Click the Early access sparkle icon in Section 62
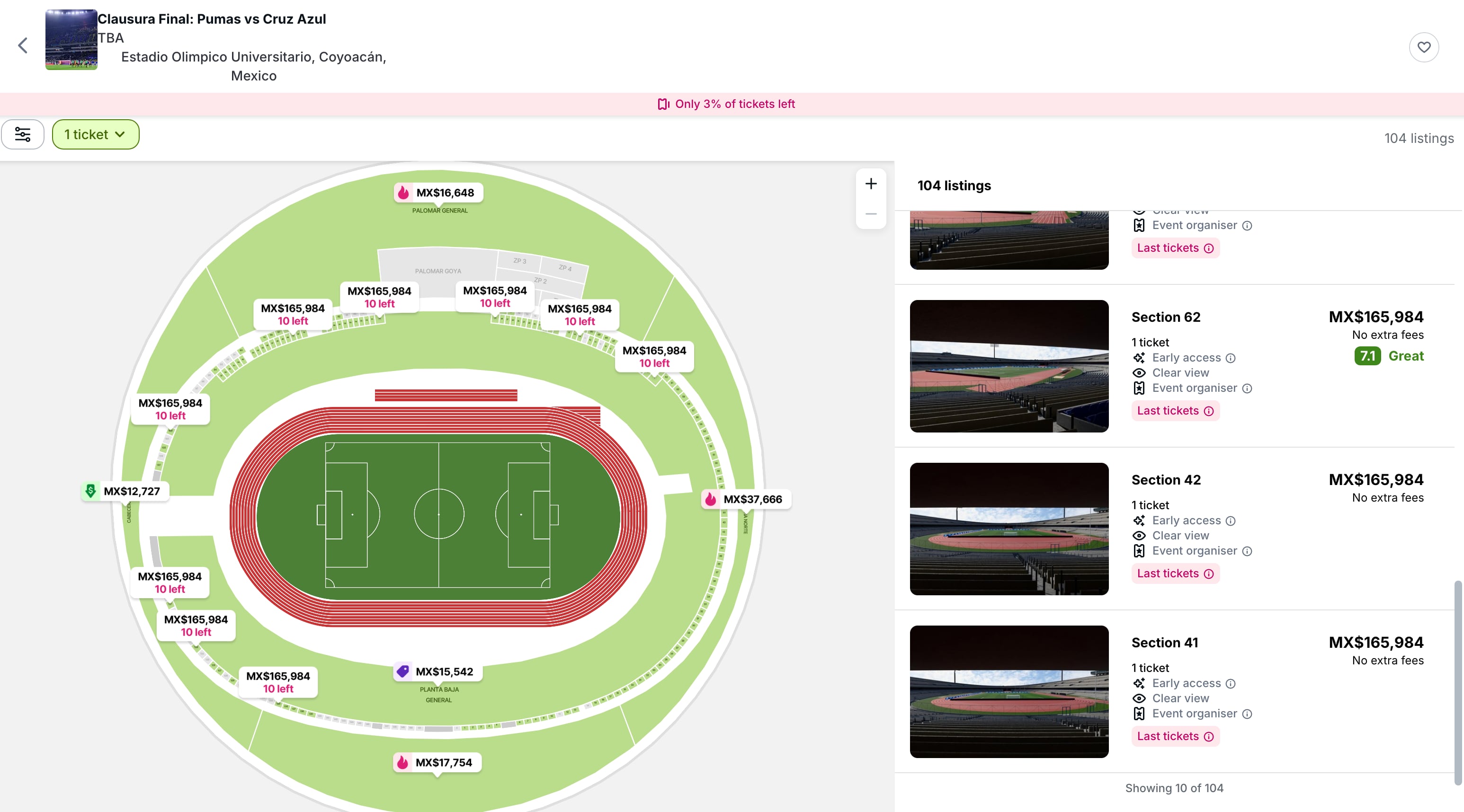The height and width of the screenshot is (812, 1464). (1139, 358)
